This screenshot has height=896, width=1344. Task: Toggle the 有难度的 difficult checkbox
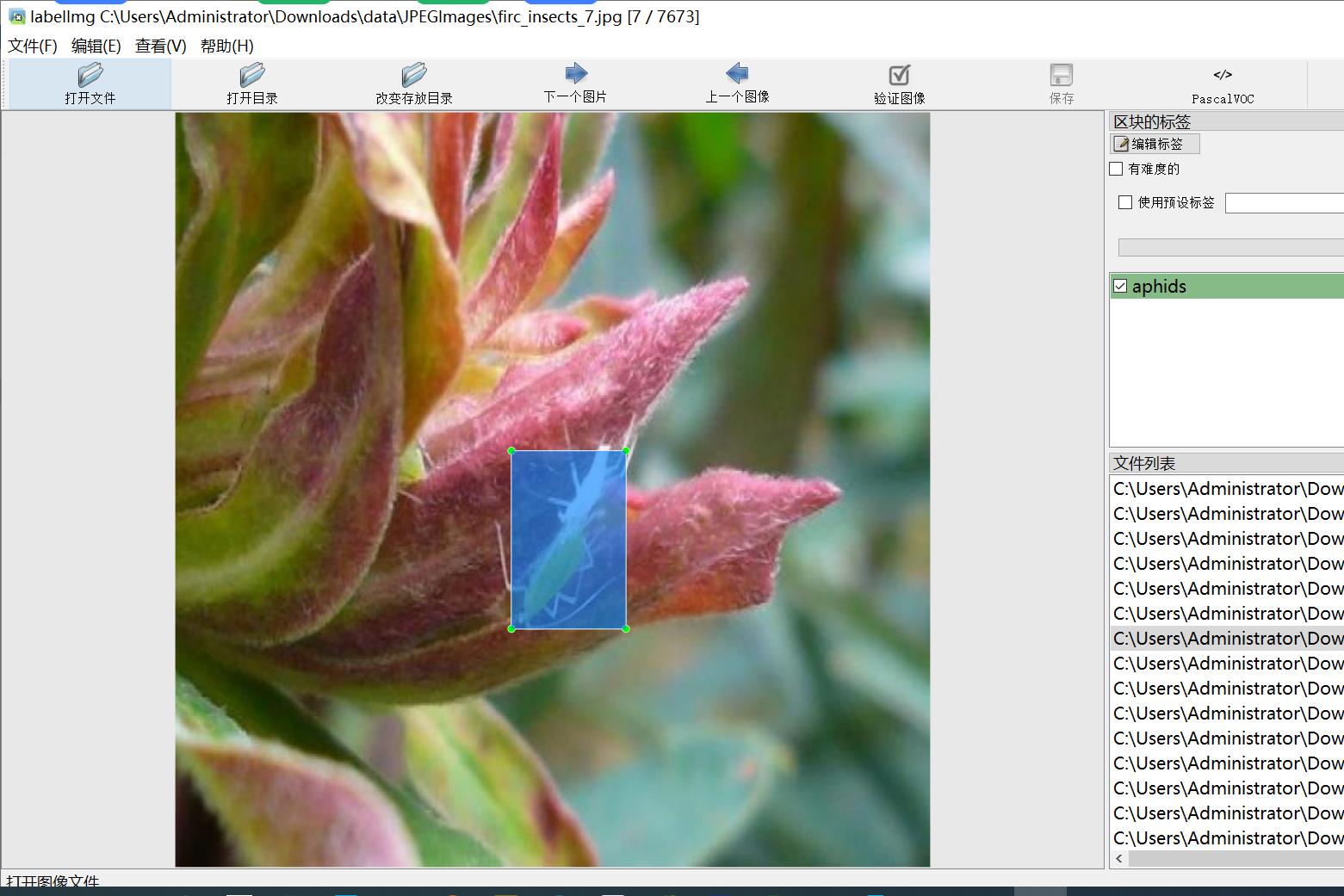coord(1116,169)
